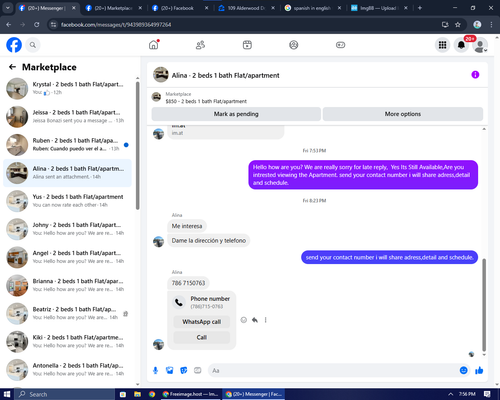Open the $850 Marketplace listing link

coord(206,101)
